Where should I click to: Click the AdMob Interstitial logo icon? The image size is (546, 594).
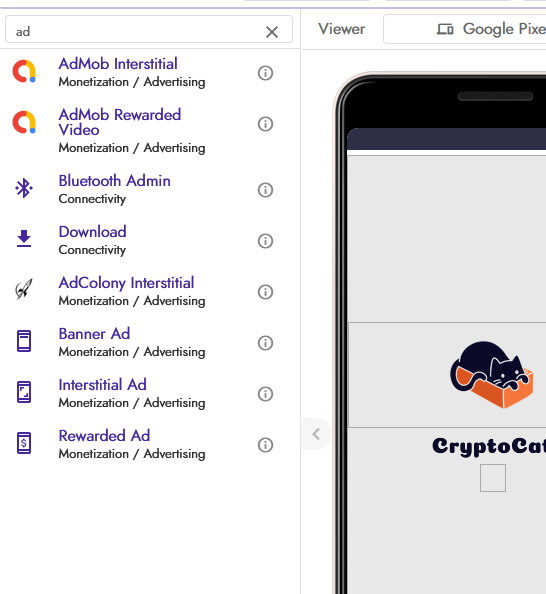[24, 72]
